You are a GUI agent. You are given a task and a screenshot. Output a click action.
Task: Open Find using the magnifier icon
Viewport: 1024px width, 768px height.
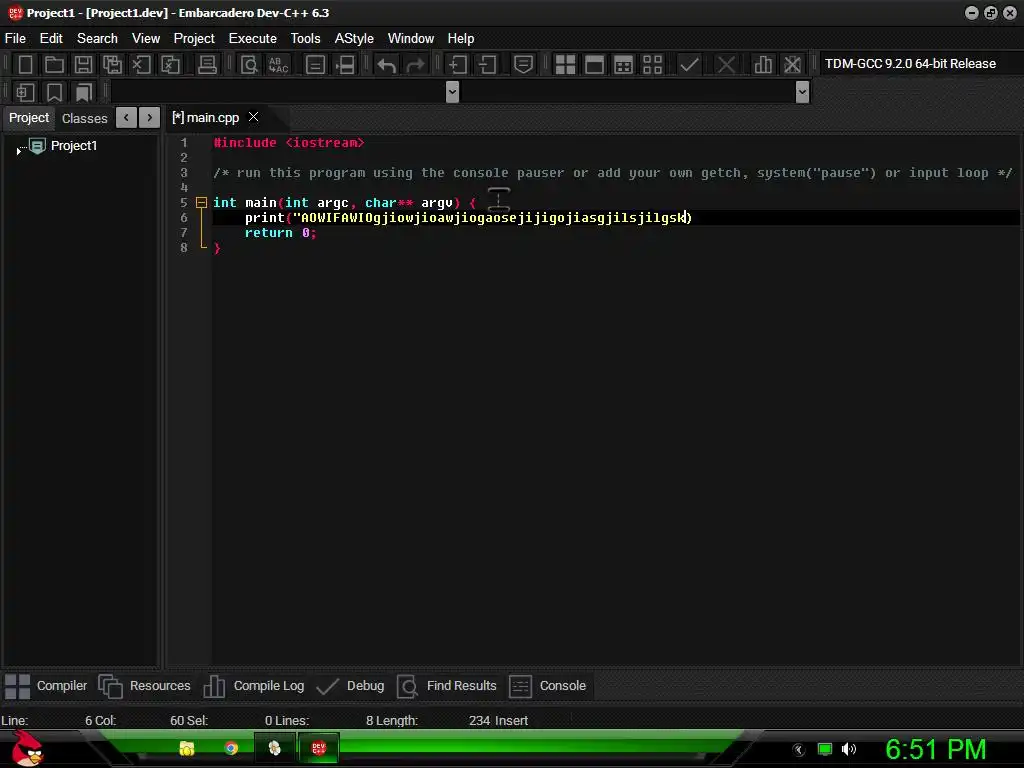(x=249, y=64)
